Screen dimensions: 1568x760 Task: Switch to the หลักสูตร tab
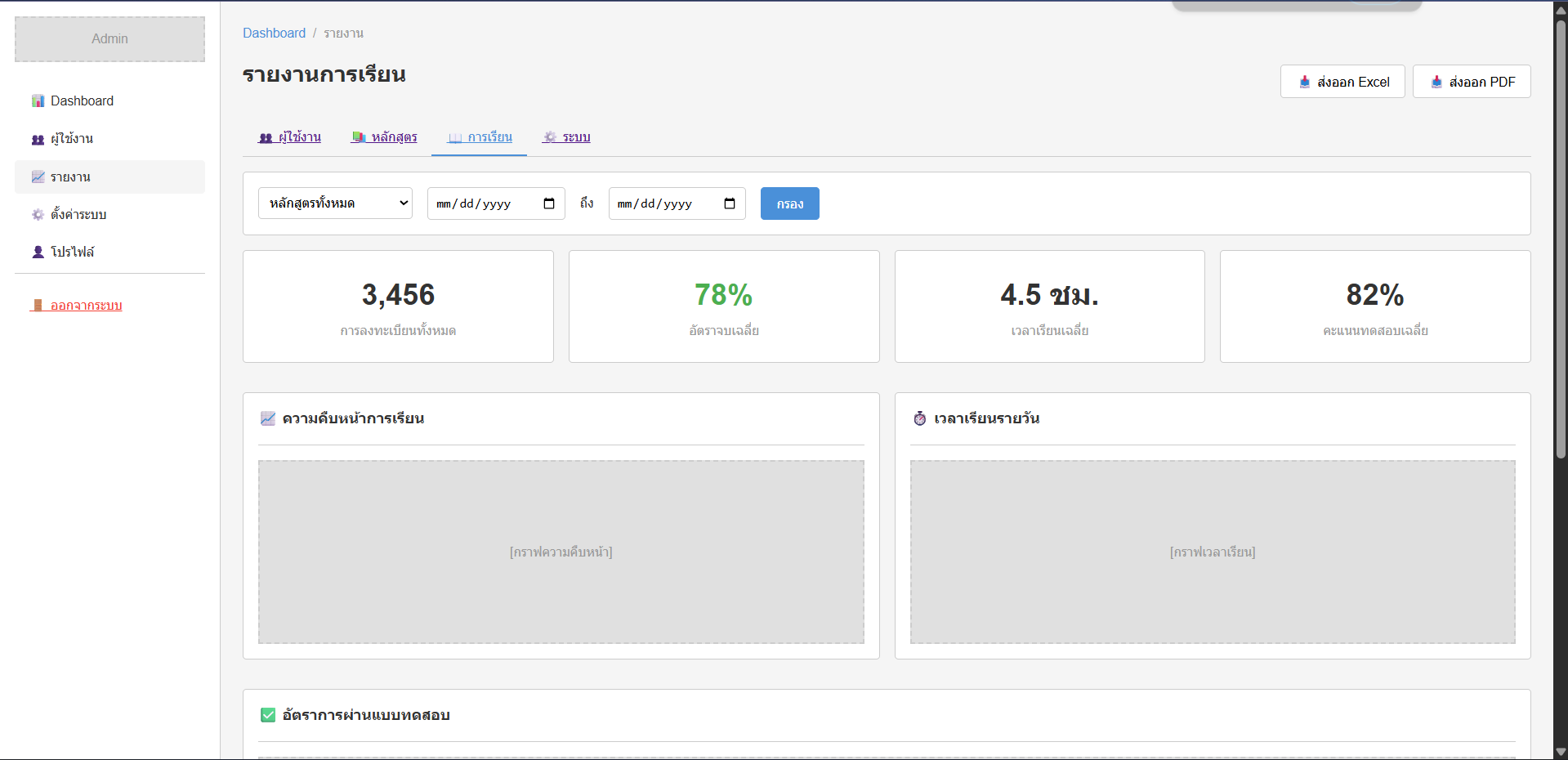(x=384, y=137)
